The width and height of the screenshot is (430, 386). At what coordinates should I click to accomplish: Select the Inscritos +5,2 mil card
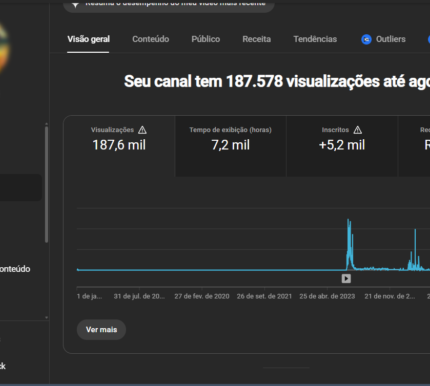342,146
